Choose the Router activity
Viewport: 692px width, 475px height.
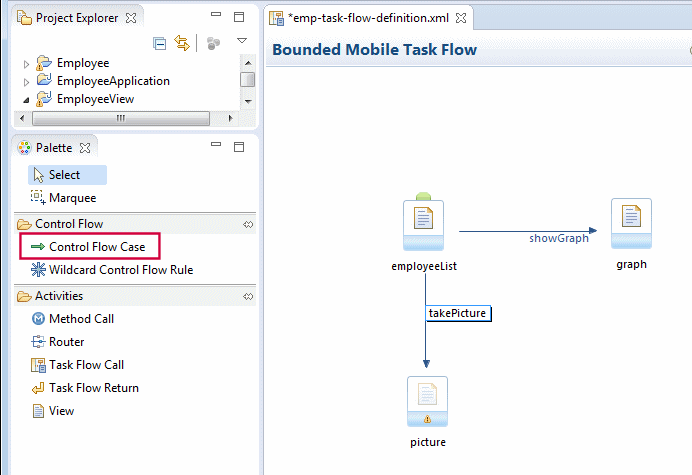[x=58, y=342]
